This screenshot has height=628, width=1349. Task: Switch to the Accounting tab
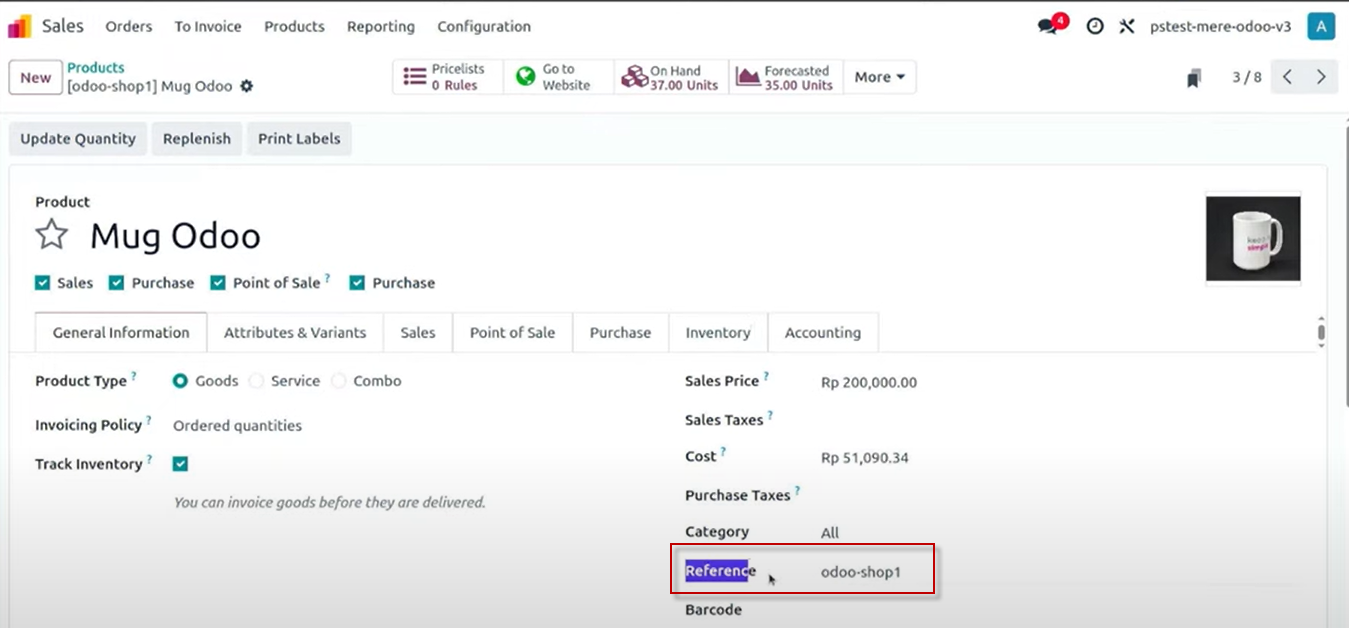(x=823, y=333)
